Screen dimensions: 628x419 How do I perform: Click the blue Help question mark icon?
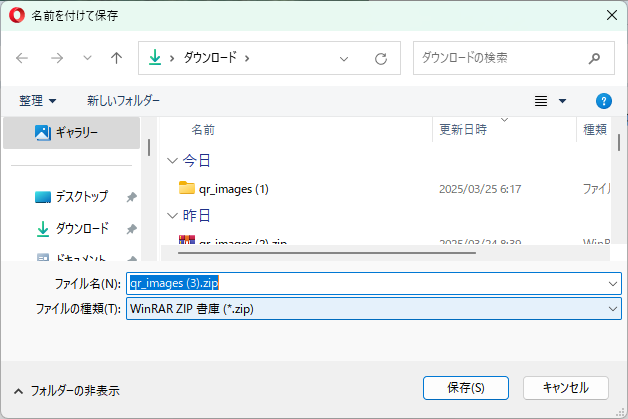603,101
